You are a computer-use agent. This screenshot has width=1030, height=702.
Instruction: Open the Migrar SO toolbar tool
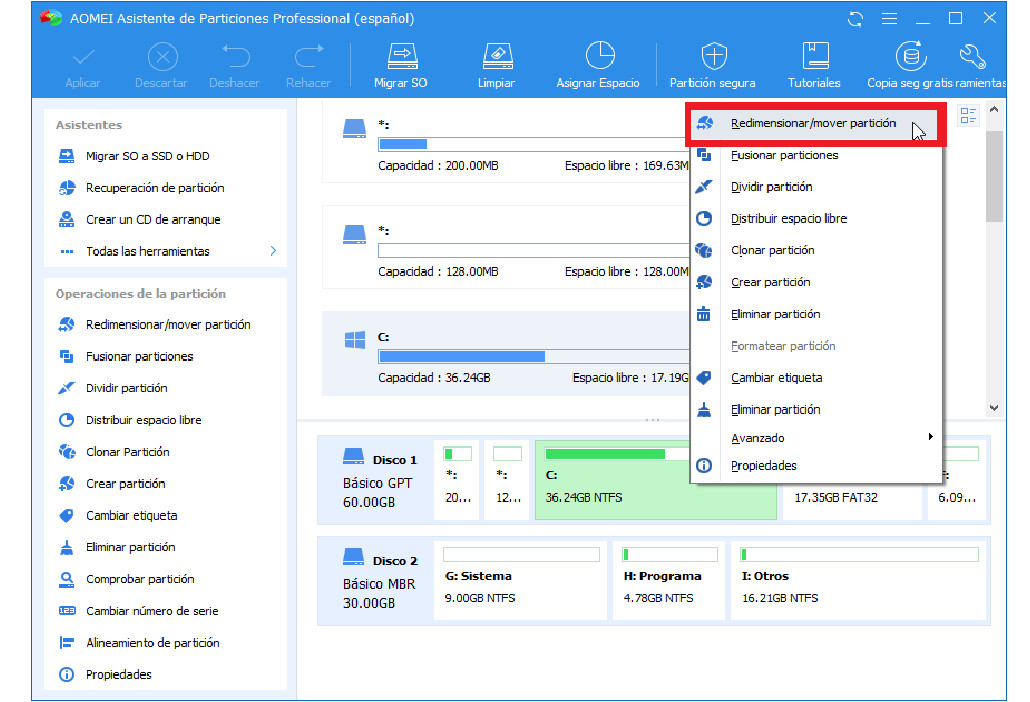pos(401,66)
